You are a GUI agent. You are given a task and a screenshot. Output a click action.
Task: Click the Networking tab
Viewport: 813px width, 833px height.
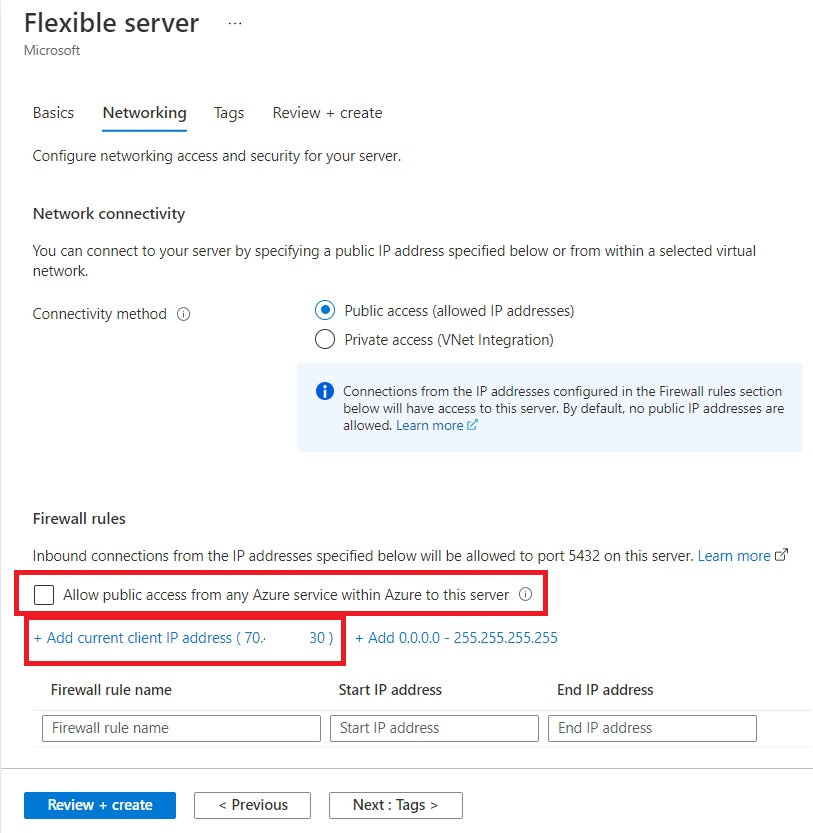pyautogui.click(x=145, y=113)
